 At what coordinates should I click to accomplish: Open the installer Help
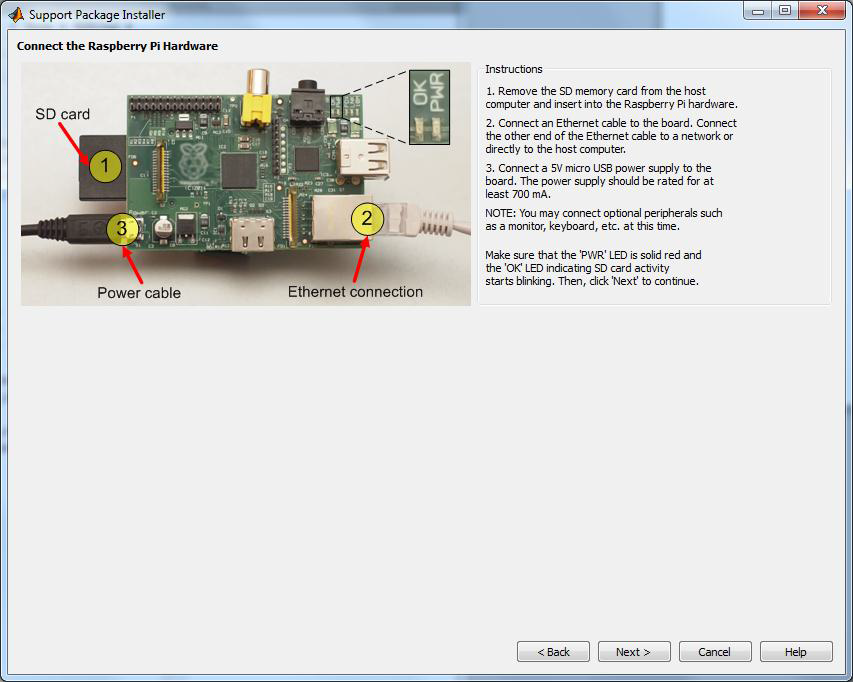coord(796,651)
